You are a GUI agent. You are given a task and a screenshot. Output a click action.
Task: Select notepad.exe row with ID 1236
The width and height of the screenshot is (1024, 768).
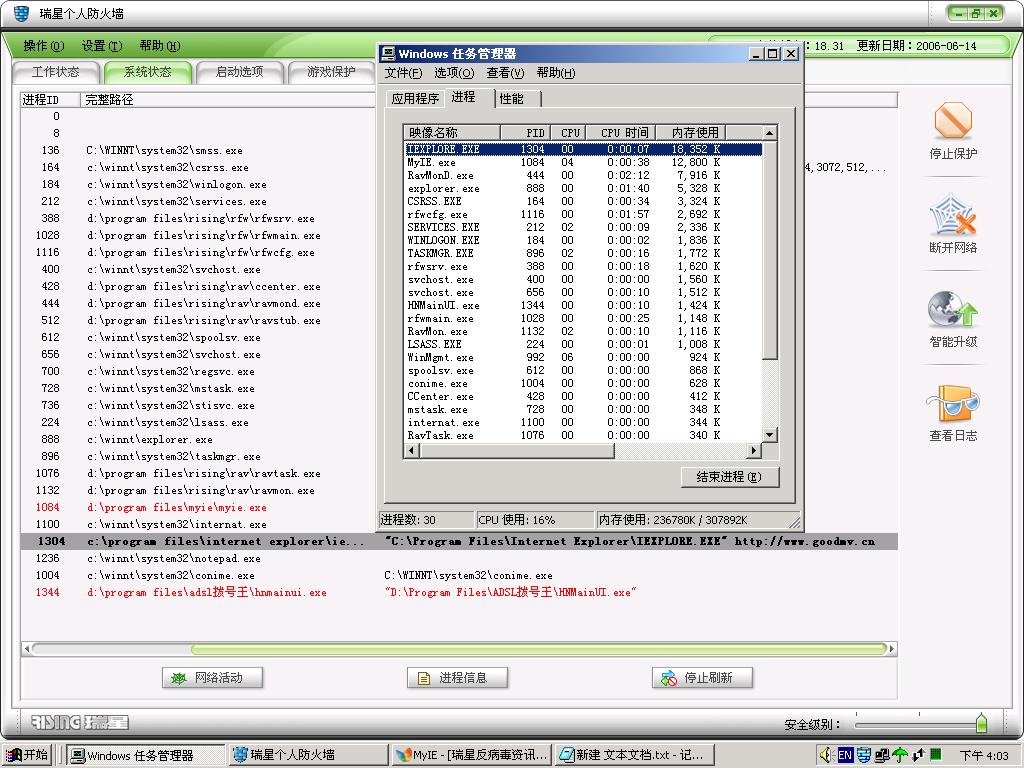pos(459,558)
